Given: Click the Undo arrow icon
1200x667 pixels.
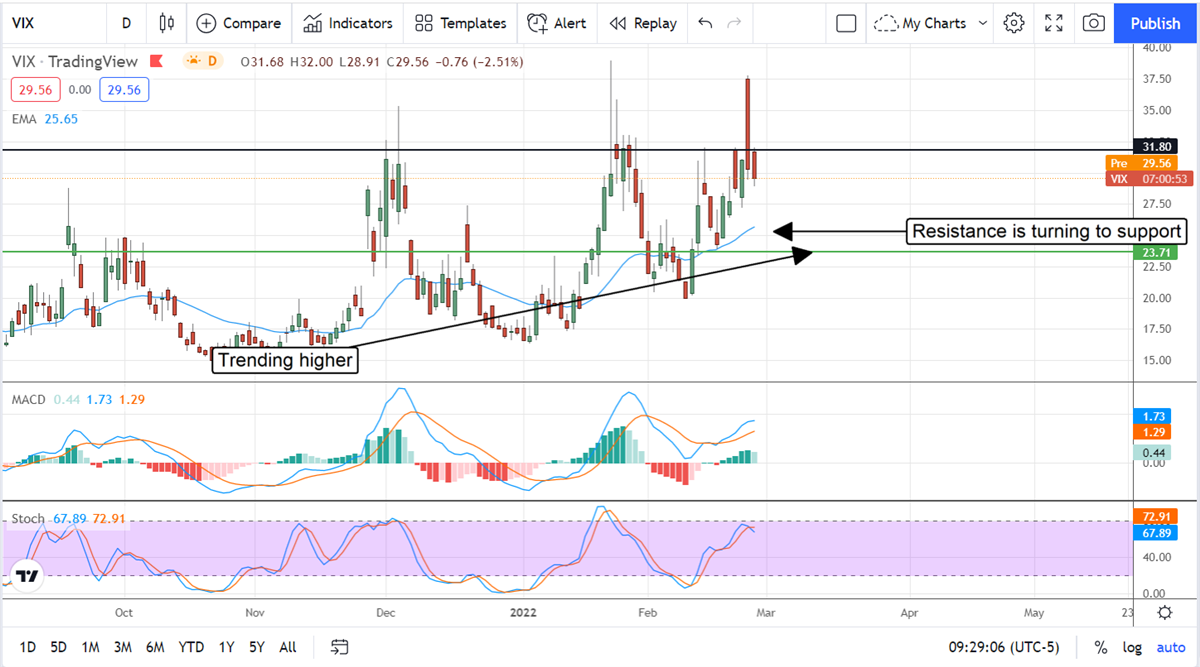Looking at the screenshot, I should click(x=706, y=23).
